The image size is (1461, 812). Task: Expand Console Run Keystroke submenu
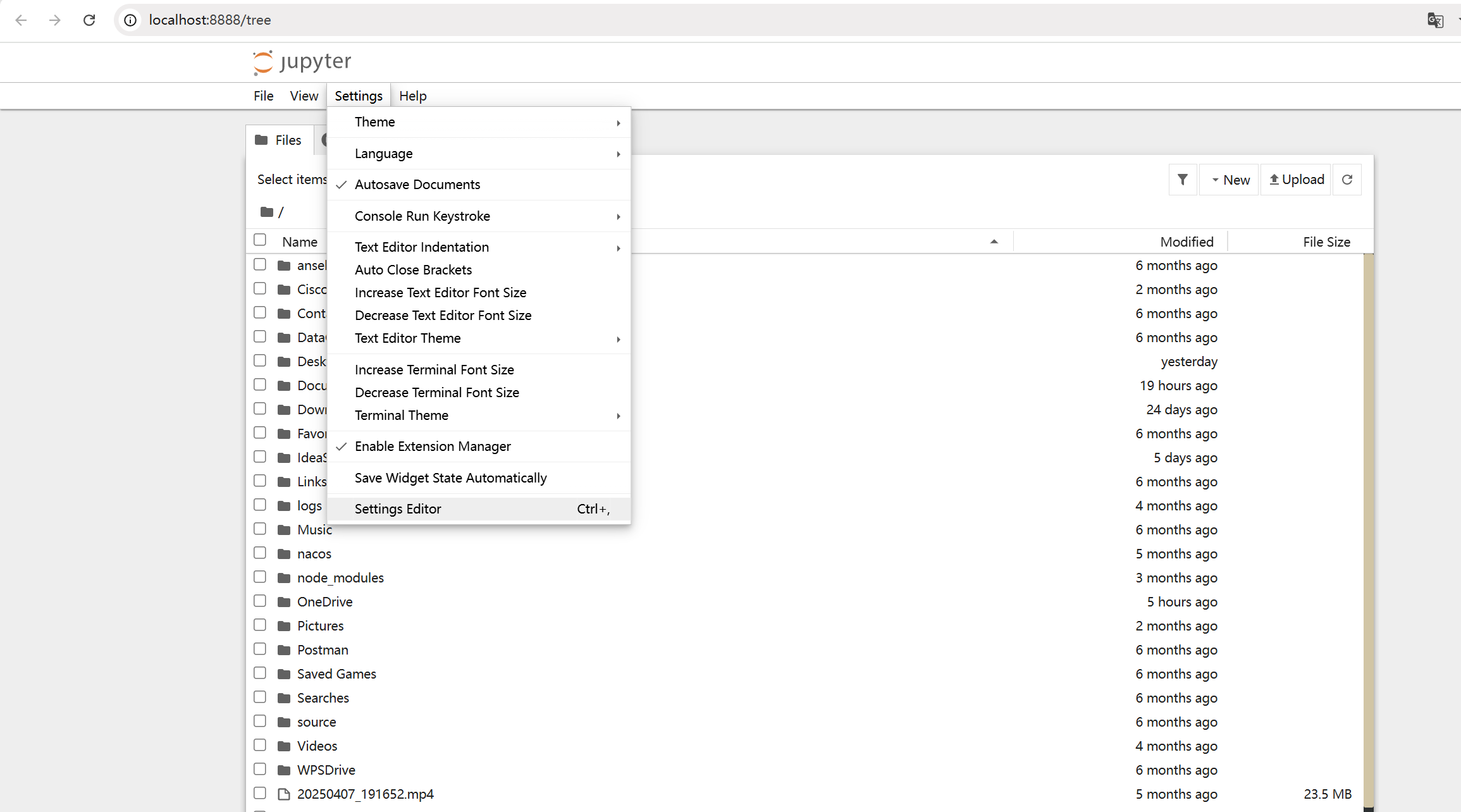pos(479,216)
